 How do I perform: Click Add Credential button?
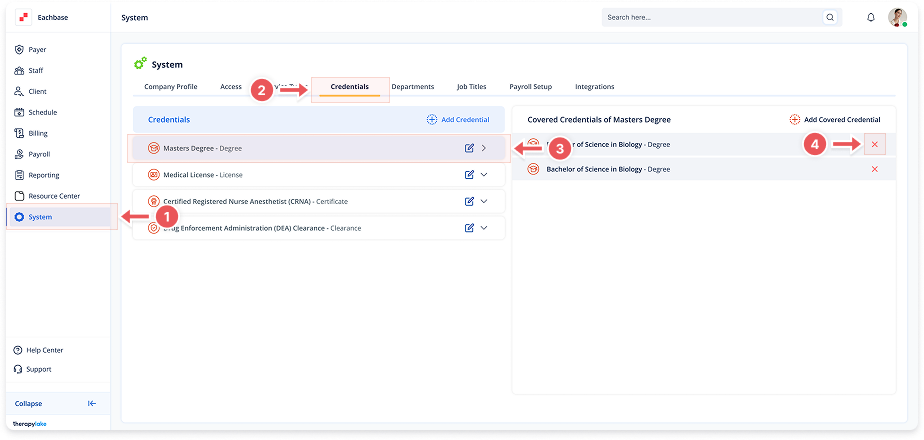coord(458,119)
